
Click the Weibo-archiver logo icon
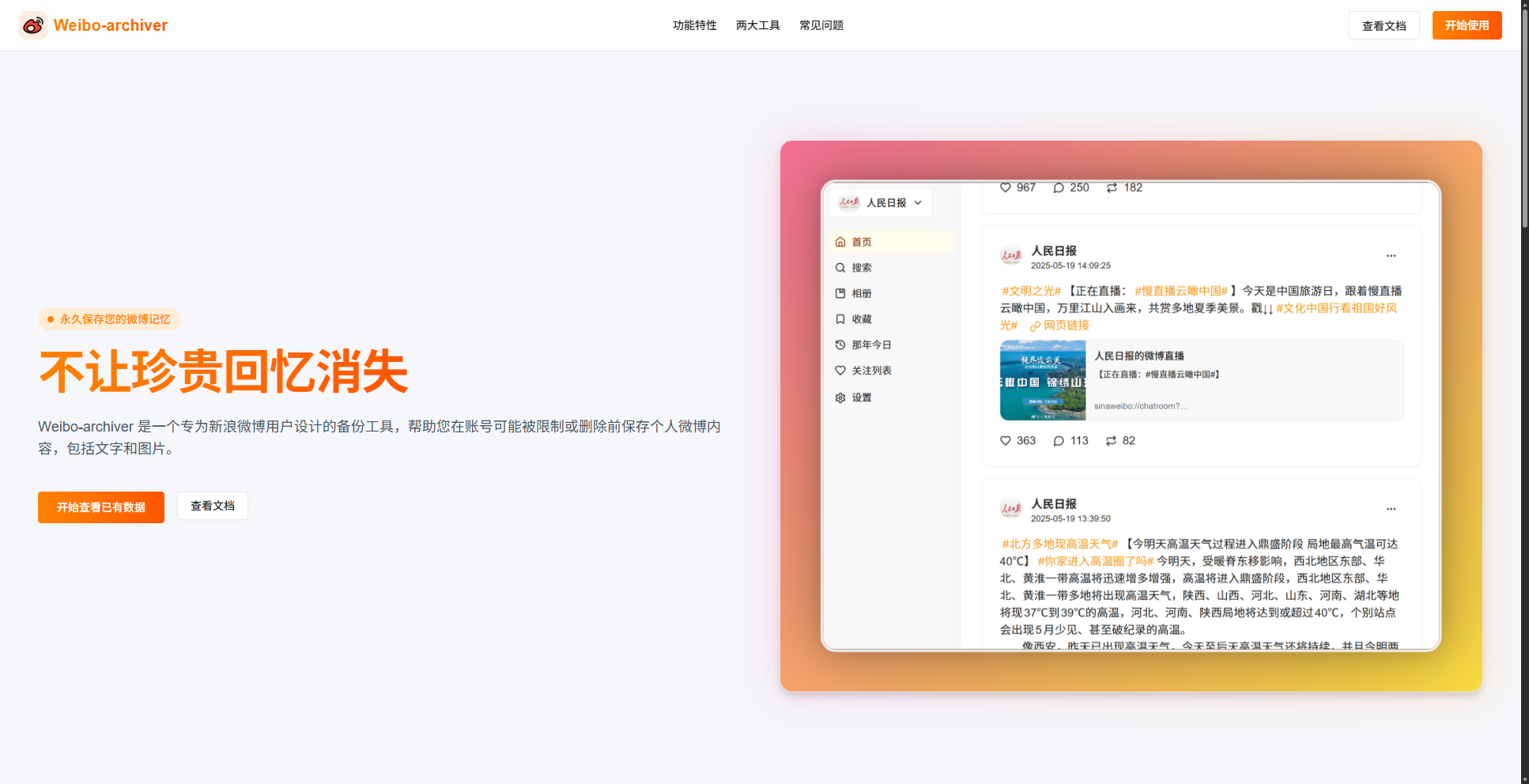pos(32,24)
